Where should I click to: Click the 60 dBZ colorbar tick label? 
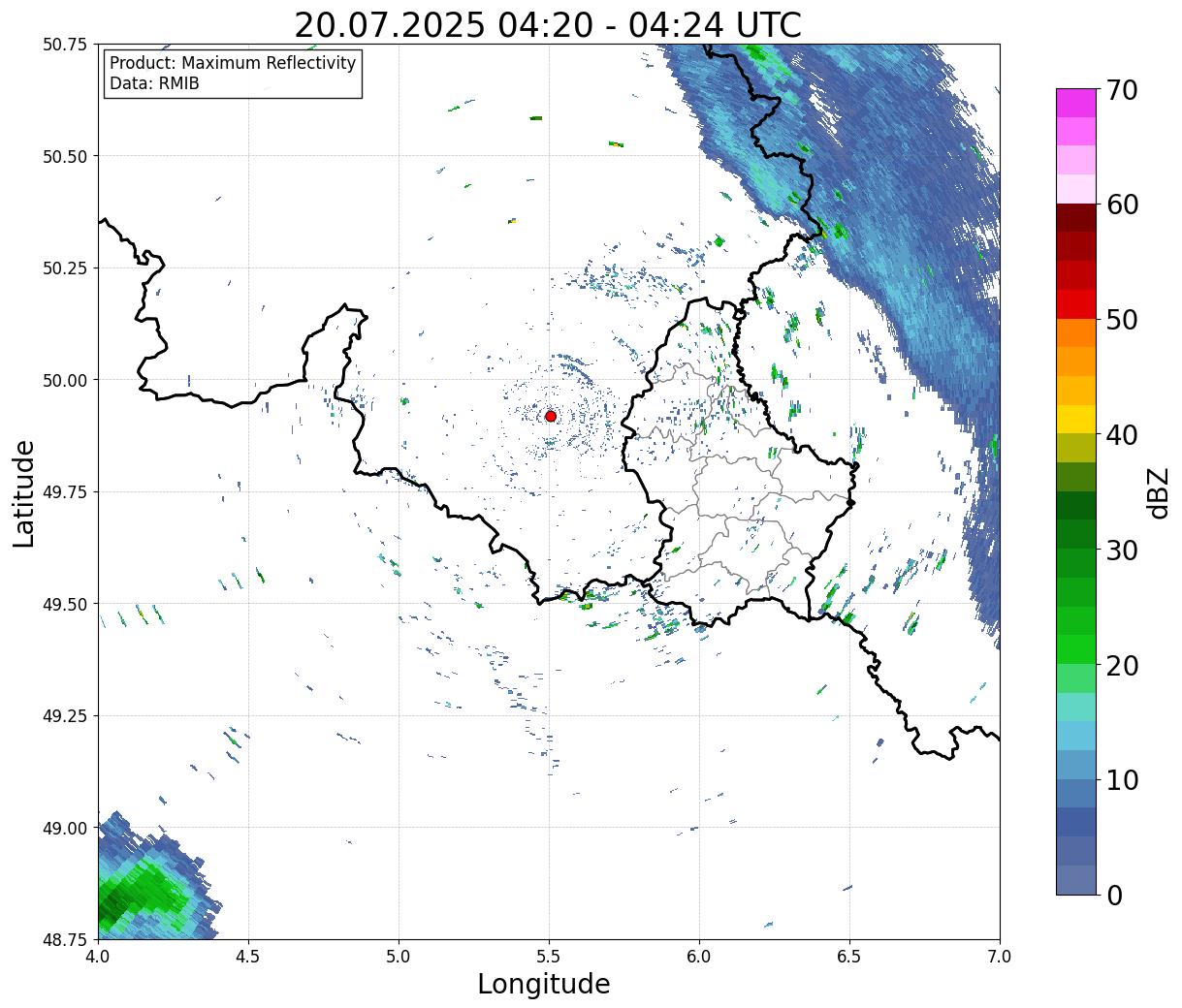point(1122,205)
